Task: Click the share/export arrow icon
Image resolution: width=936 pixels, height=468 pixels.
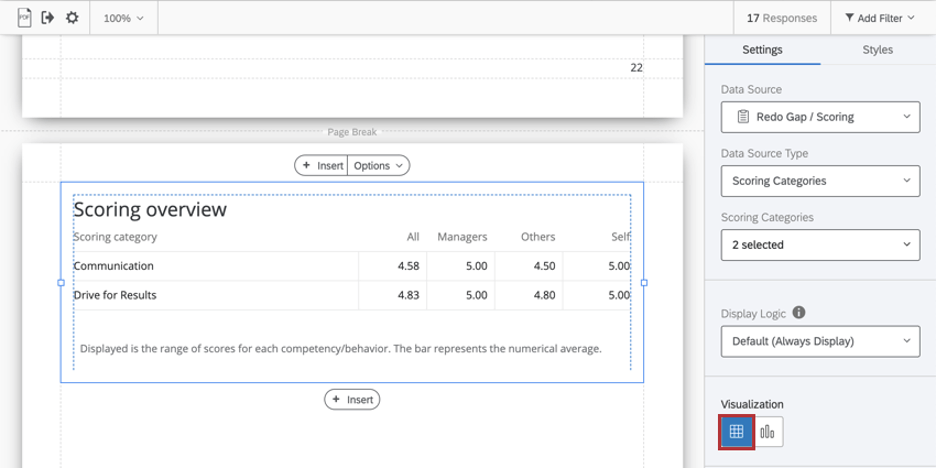Action: pyautogui.click(x=47, y=18)
